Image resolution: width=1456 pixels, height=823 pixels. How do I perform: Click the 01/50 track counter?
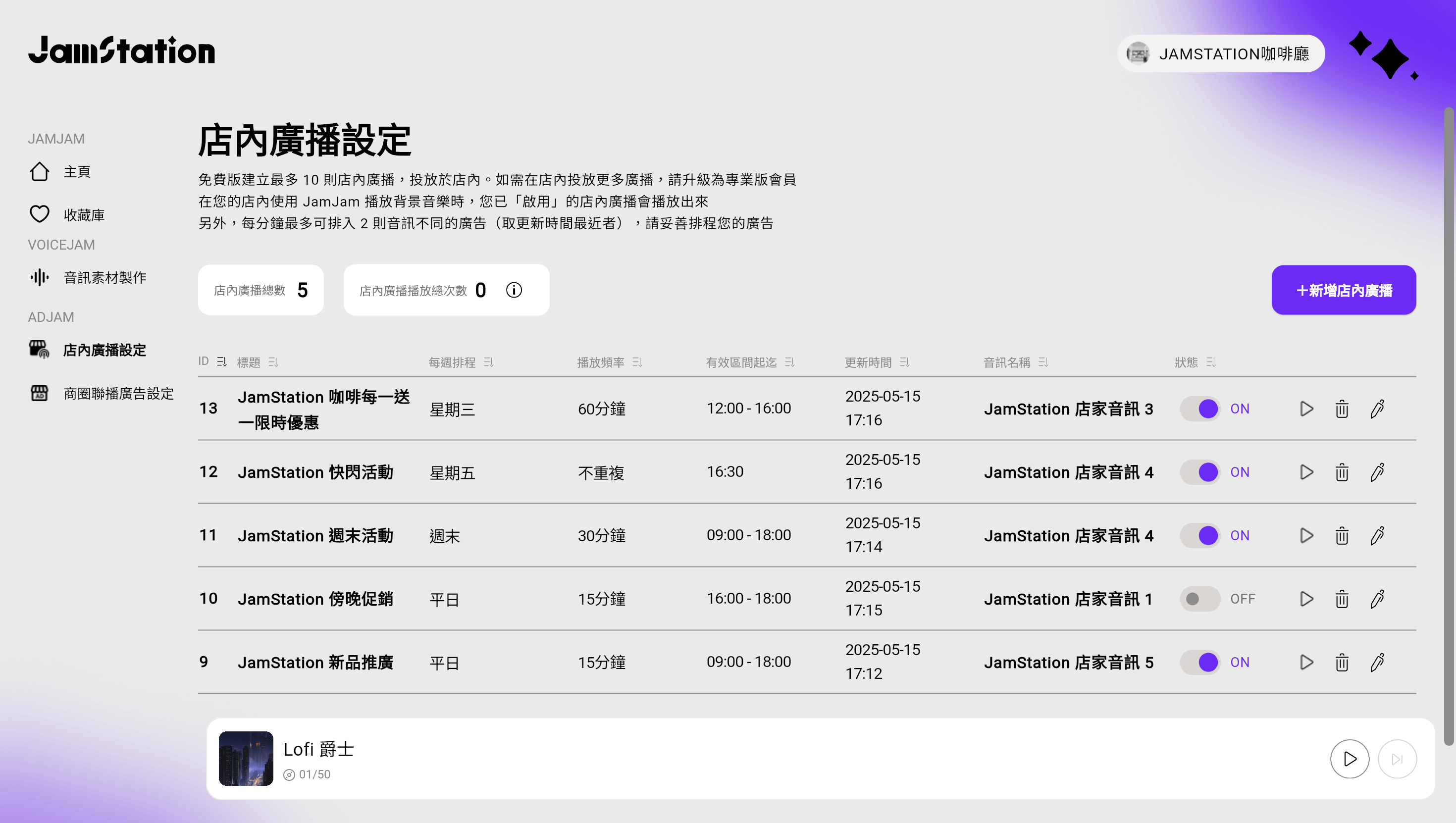(x=314, y=774)
